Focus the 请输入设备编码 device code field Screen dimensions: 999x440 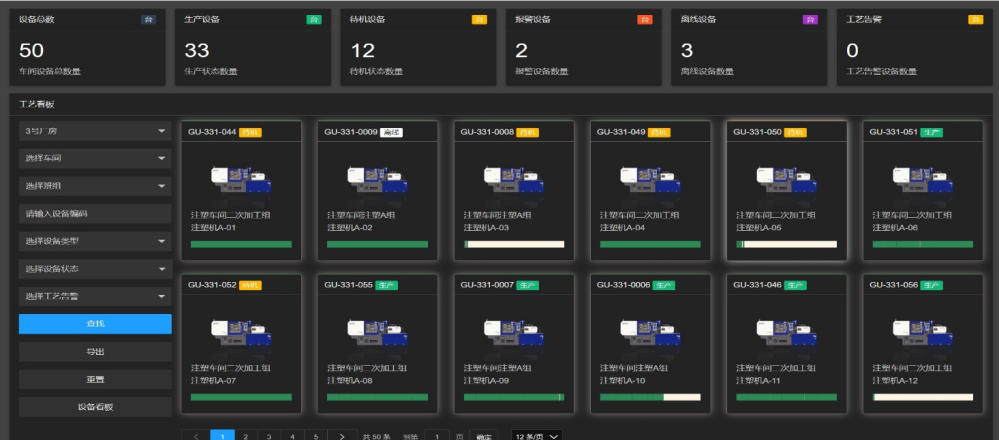[x=95, y=213]
